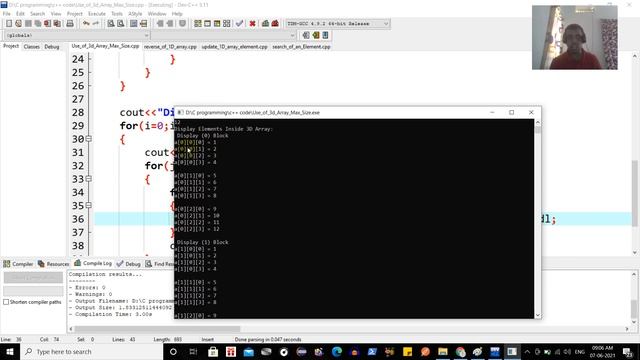Click the Save file toolbar icon
This screenshot has height=360, width=640.
[28, 24]
